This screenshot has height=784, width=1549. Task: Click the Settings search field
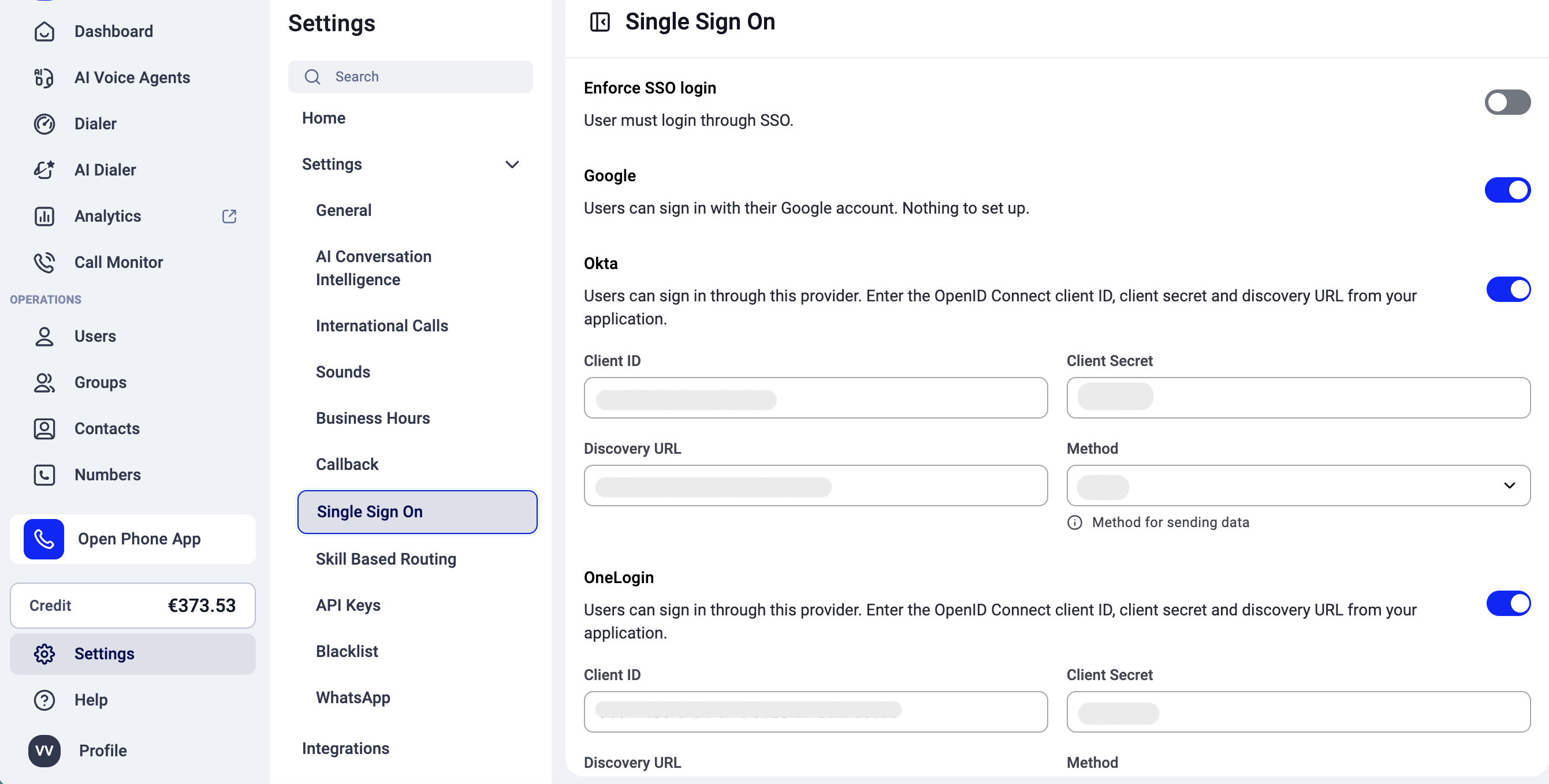pos(411,77)
